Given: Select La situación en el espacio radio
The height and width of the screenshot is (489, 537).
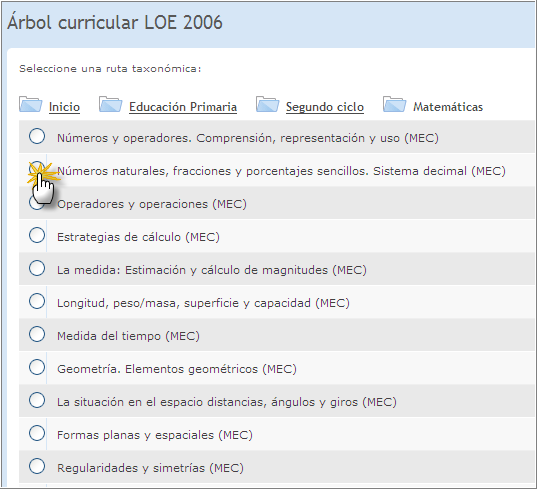Looking at the screenshot, I should point(37,400).
